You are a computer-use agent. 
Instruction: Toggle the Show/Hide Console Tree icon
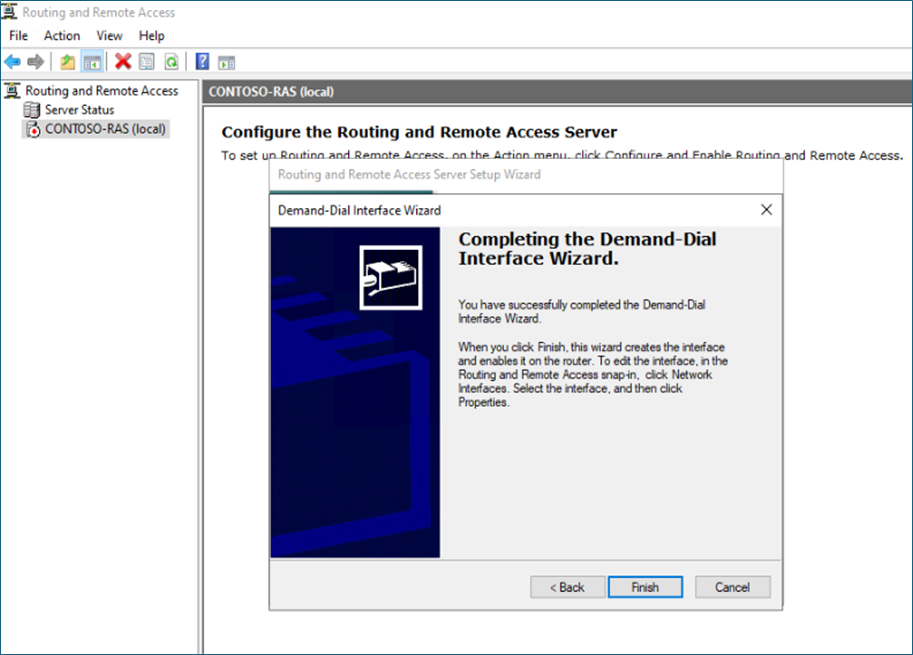pyautogui.click(x=92, y=62)
